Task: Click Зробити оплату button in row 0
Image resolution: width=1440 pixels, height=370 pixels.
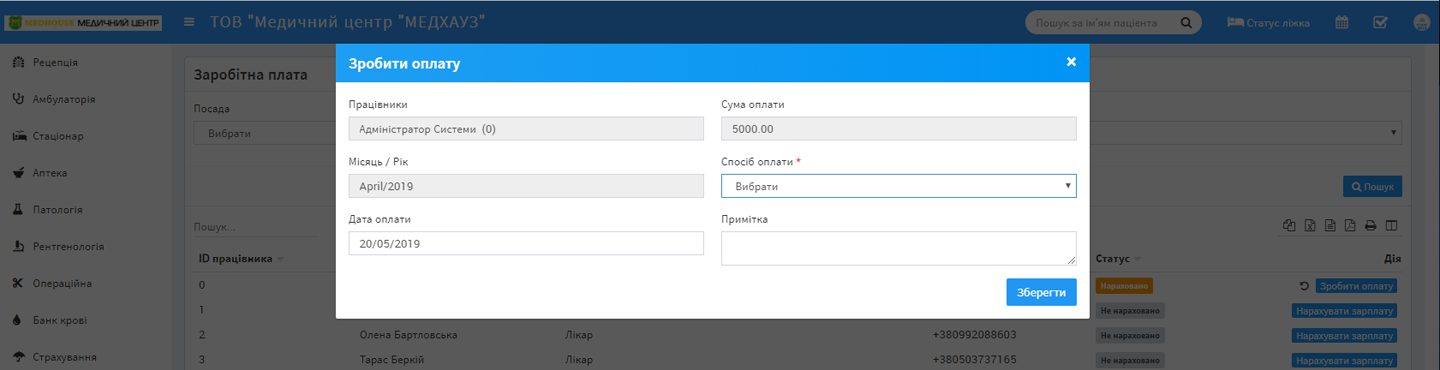Action: 1355,286
